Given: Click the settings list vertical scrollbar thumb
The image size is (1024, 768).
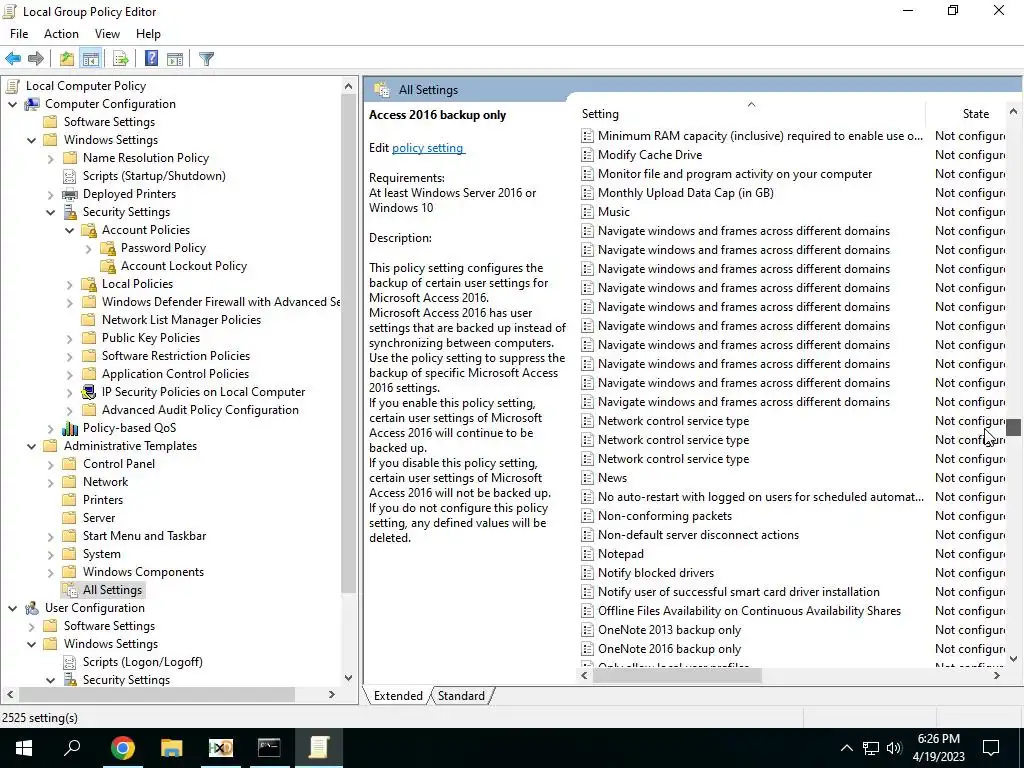Looking at the screenshot, I should pyautogui.click(x=1013, y=427).
